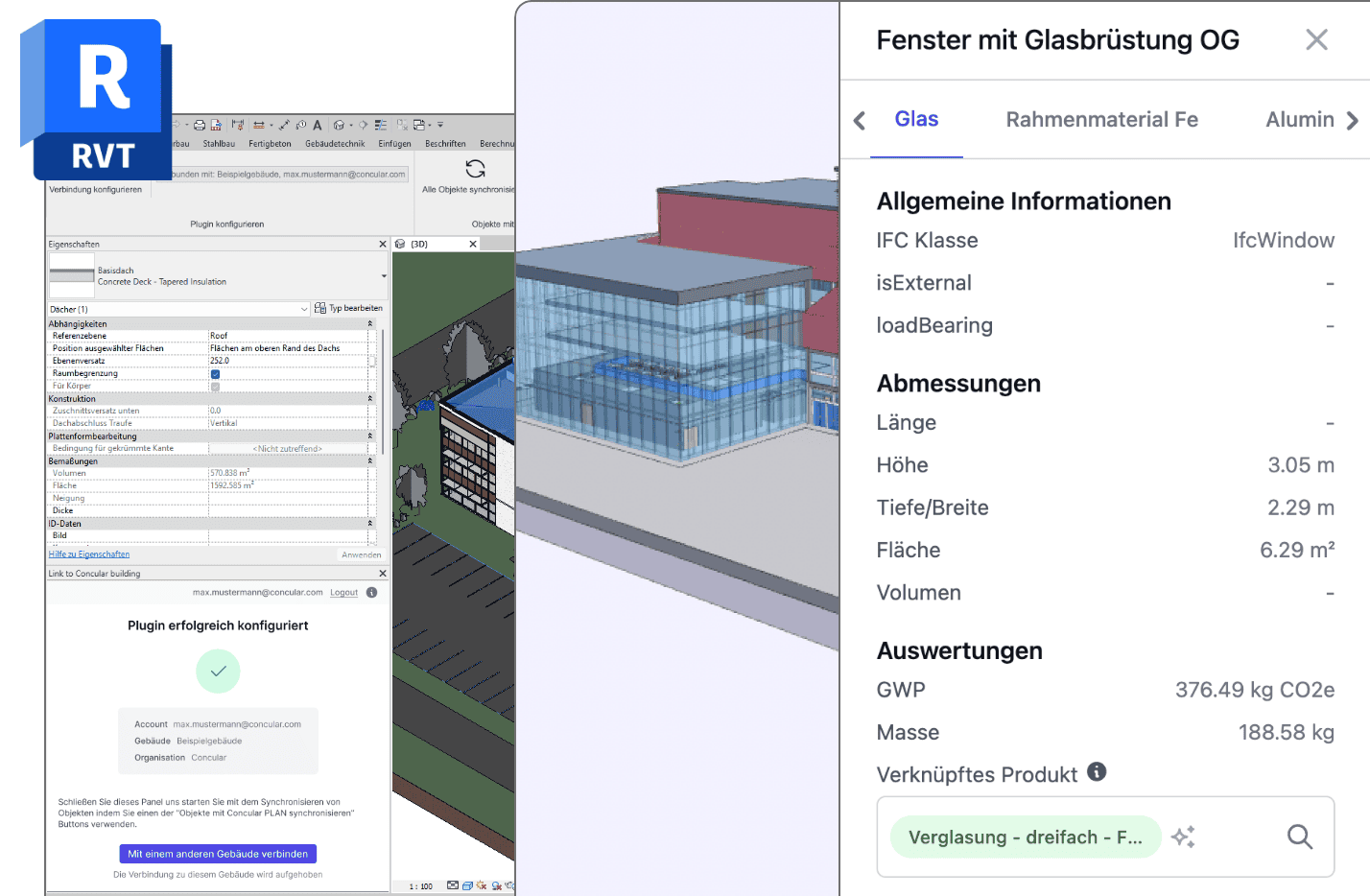Click the sparkle AI suggestion icon
The width and height of the screenshot is (1370, 896).
click(1183, 837)
